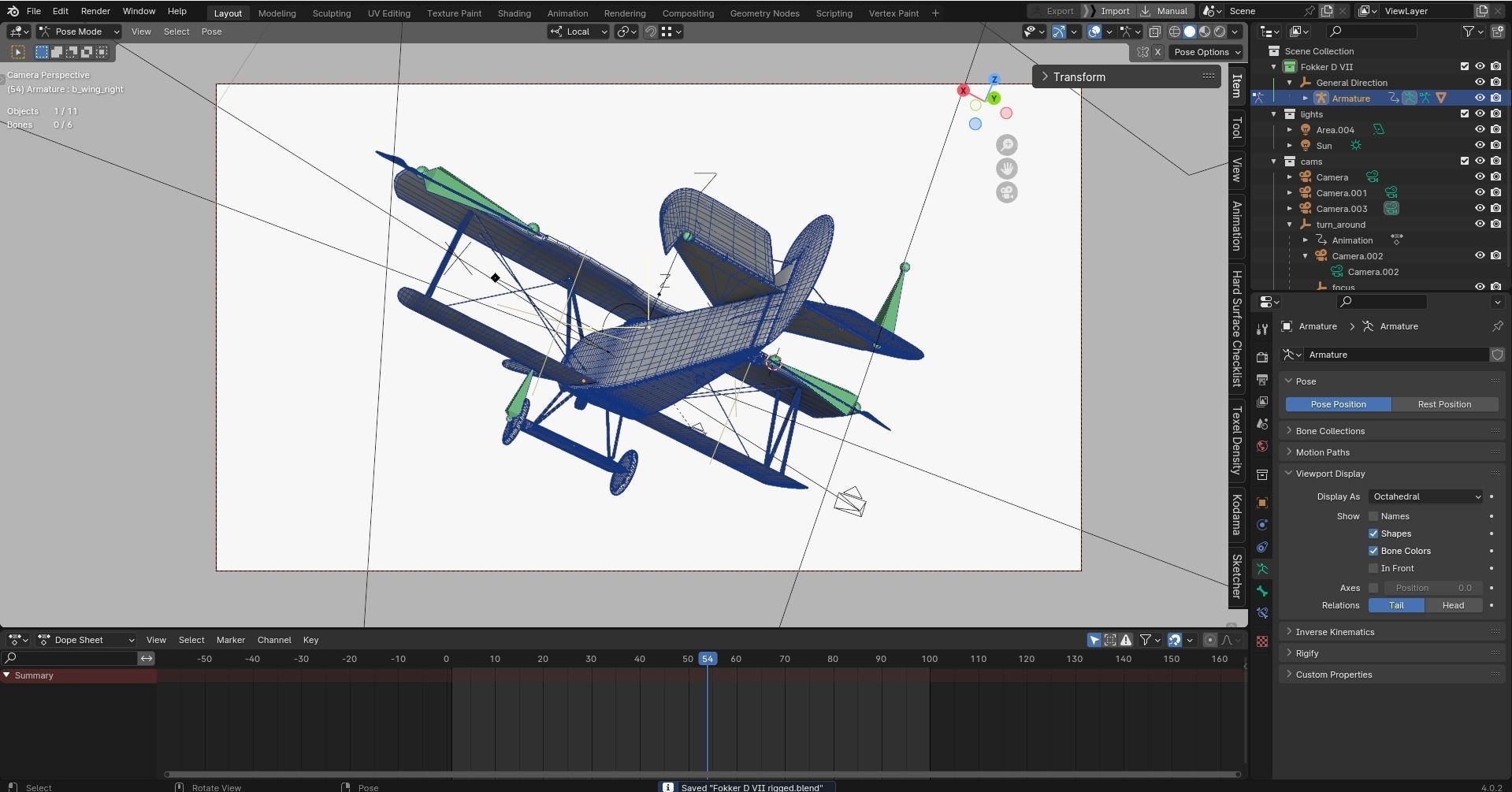
Task: Hide the Sun light in viewport
Action: pos(1480,146)
